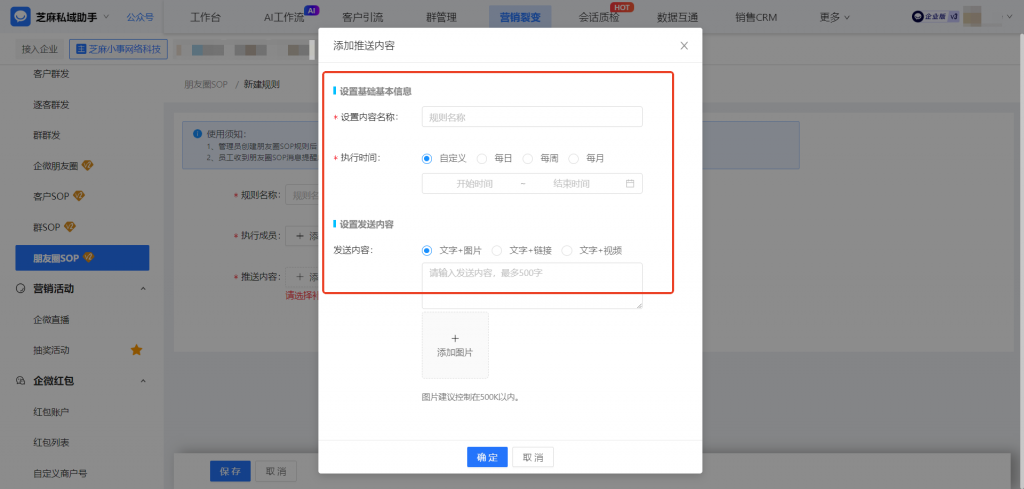Viewport: 1024px width, 489px height.
Task: Open 红包账户 in sidebar
Action: click(x=51, y=412)
